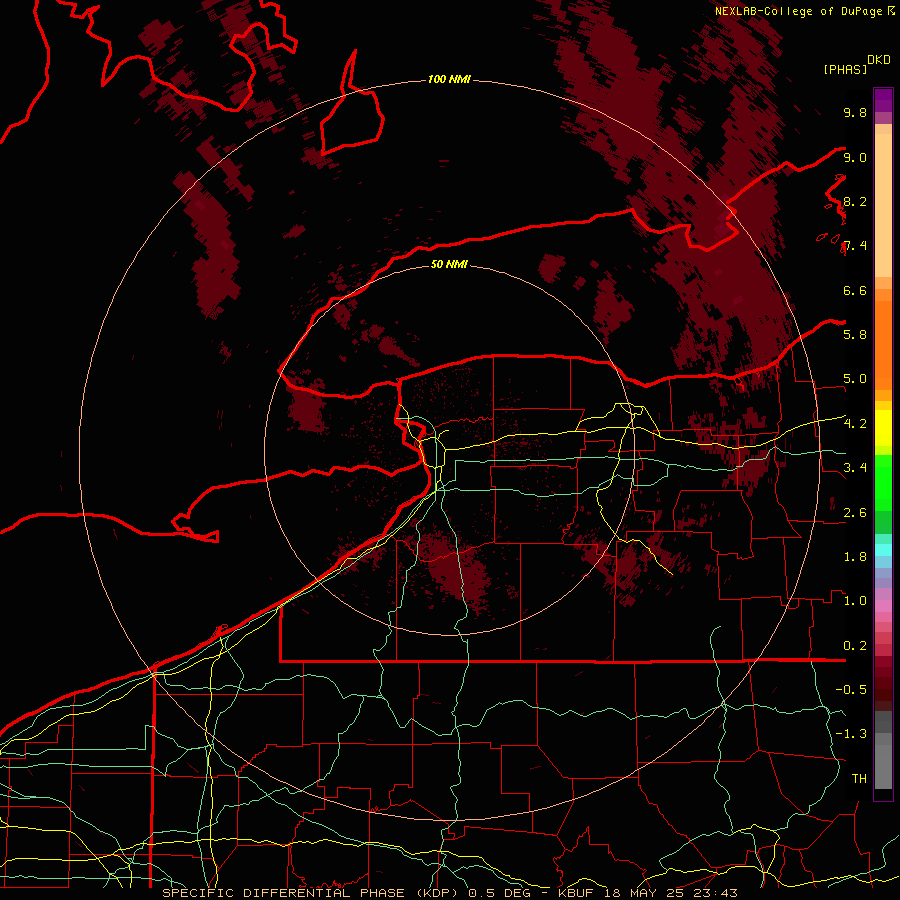Click the 1.0 scale value

(855, 601)
